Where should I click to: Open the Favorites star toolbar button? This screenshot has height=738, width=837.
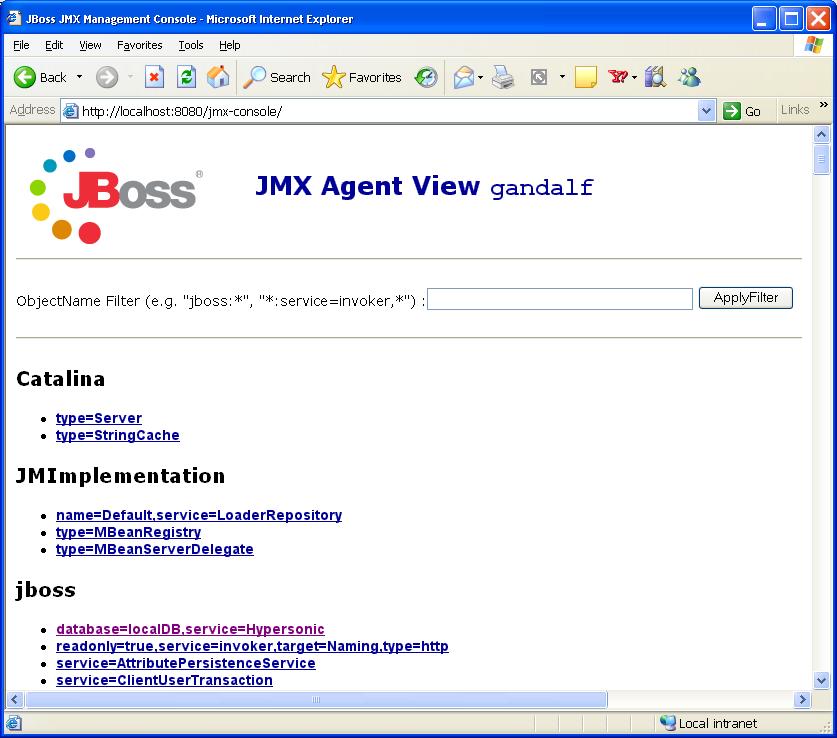(362, 77)
